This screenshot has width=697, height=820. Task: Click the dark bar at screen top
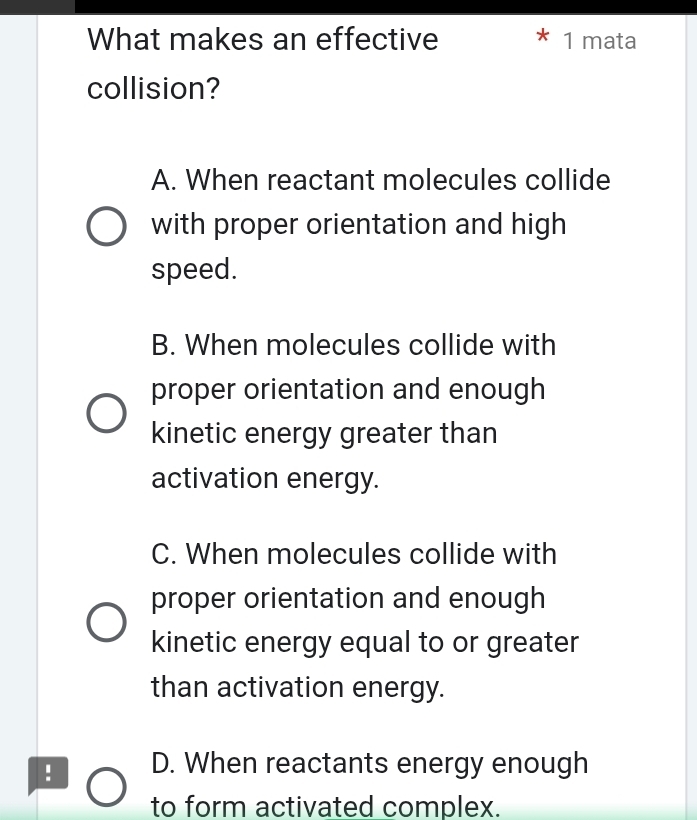point(348,4)
